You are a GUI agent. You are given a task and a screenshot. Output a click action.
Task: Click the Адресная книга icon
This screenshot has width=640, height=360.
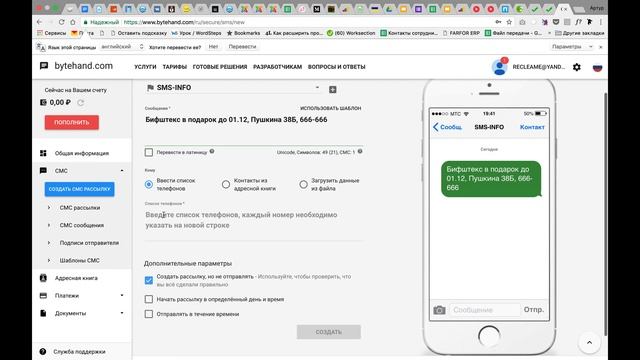[x=43, y=278]
